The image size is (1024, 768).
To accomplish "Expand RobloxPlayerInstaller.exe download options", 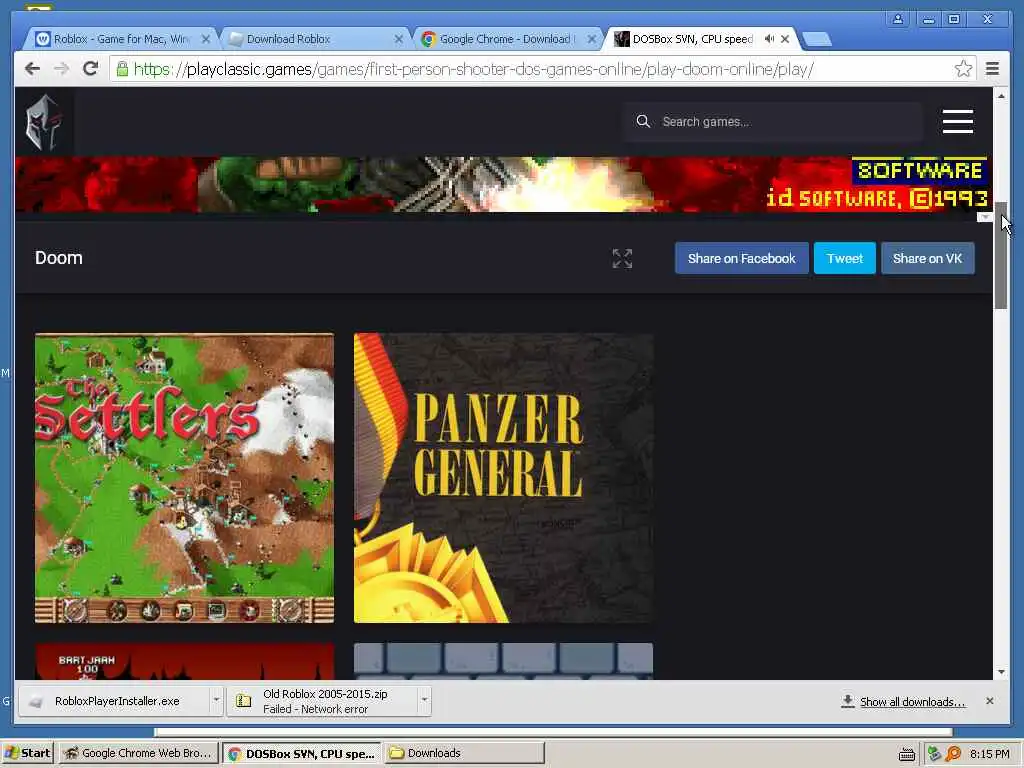I will tap(216, 701).
